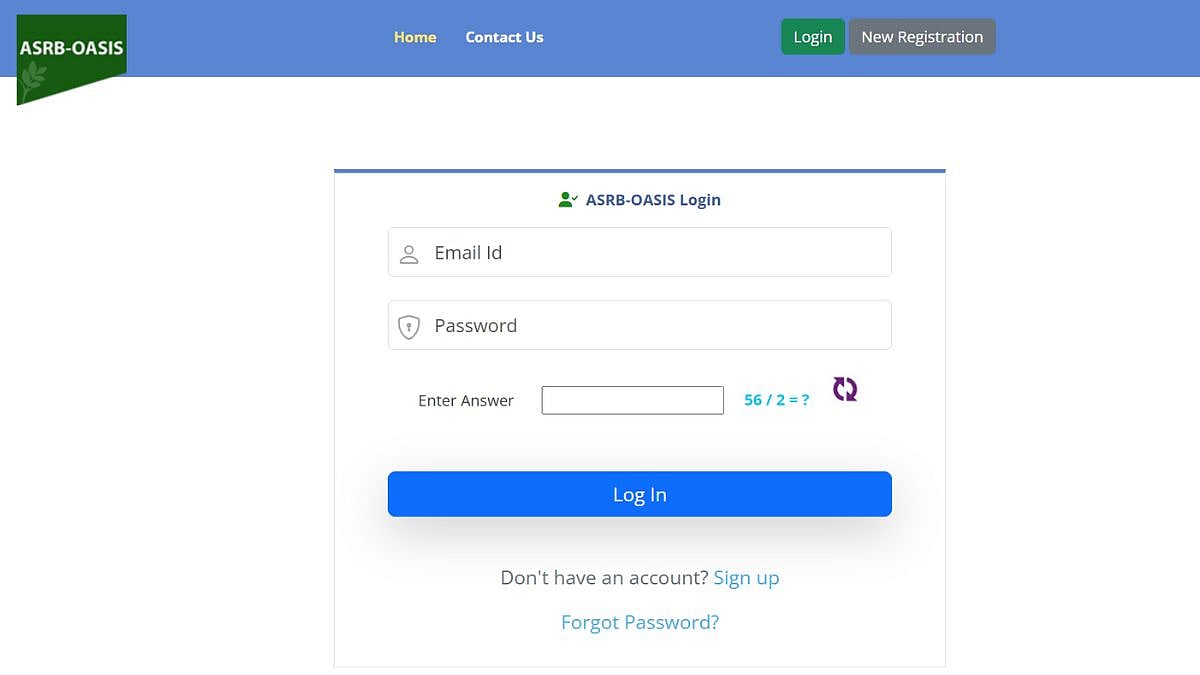Click the captcha question 56 / 2
This screenshot has height=675, width=1200.
coord(776,399)
